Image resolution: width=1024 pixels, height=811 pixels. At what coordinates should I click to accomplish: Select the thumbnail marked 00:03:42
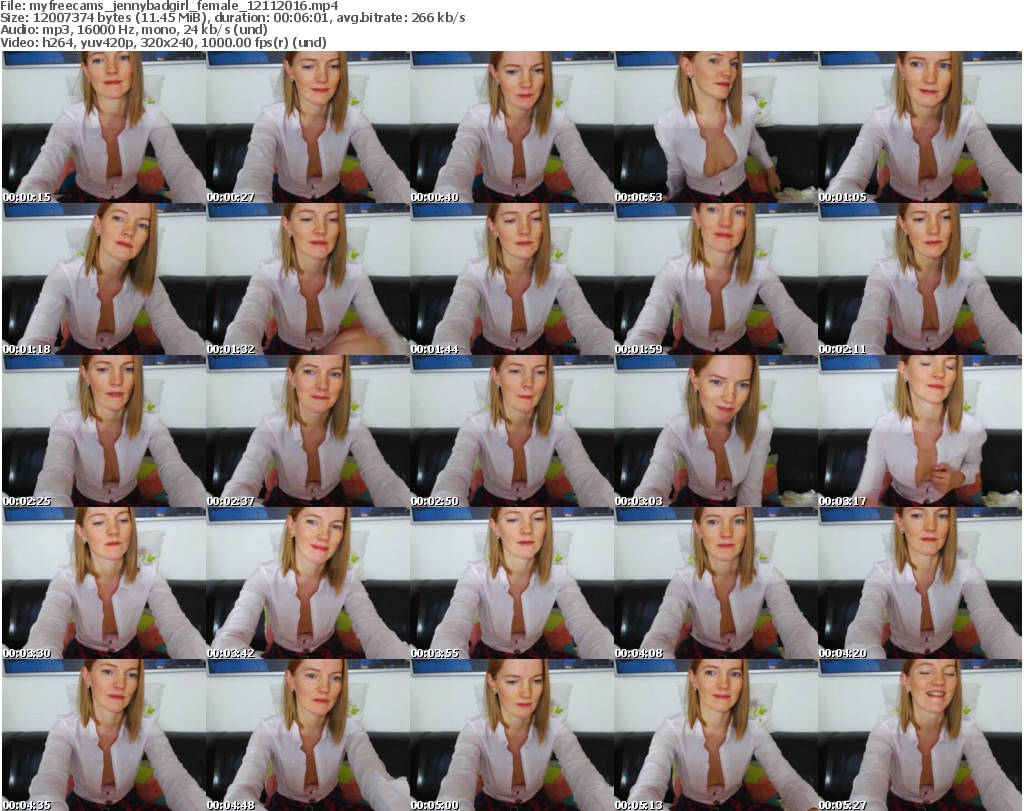tap(307, 584)
